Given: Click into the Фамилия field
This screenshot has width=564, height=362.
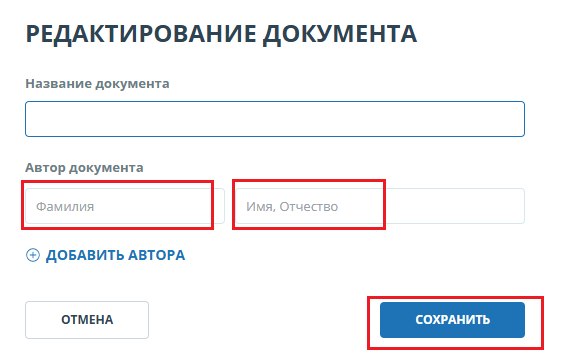Looking at the screenshot, I should click(x=125, y=206).
